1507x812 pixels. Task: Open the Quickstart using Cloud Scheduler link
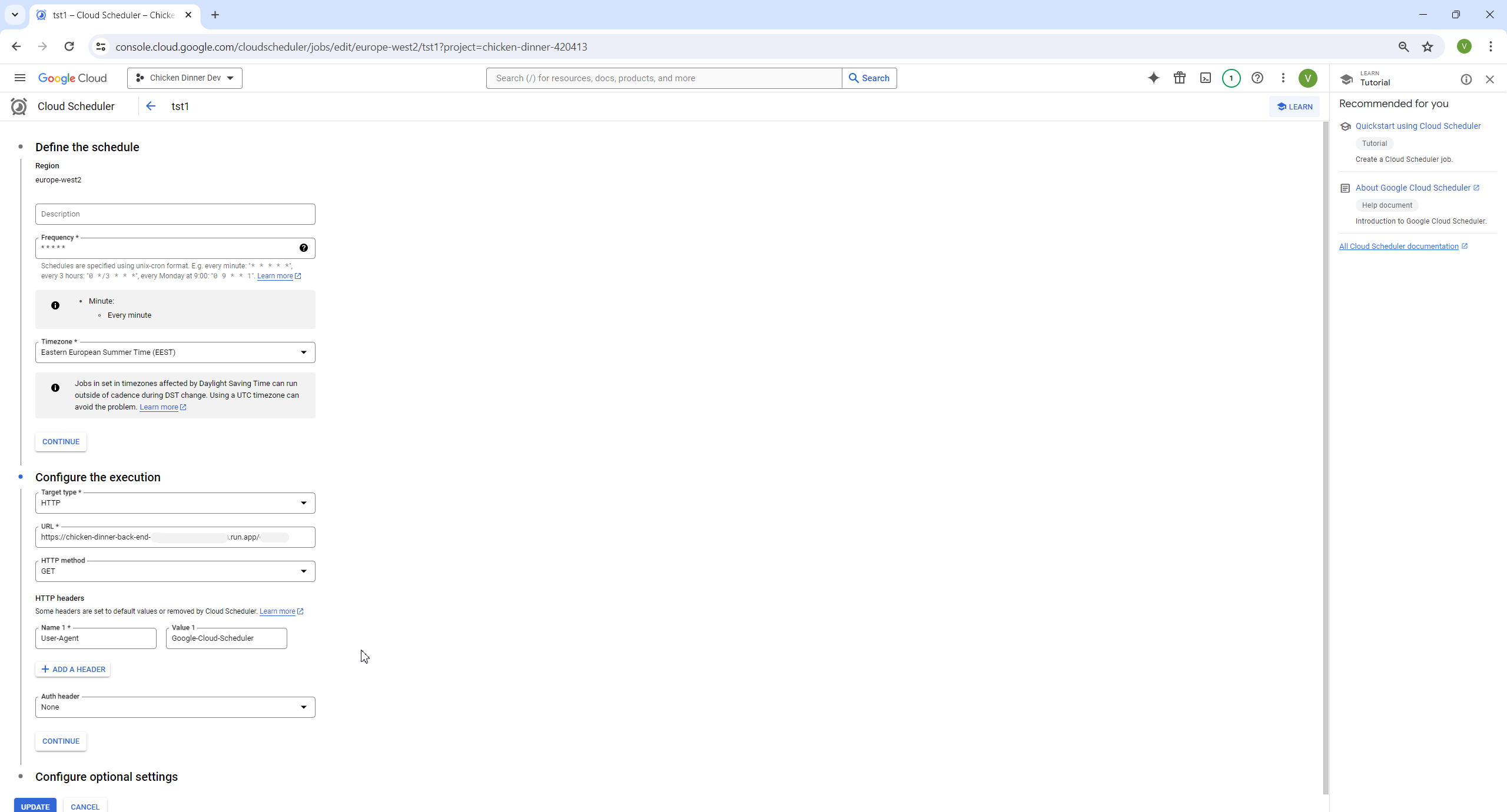coord(1418,126)
